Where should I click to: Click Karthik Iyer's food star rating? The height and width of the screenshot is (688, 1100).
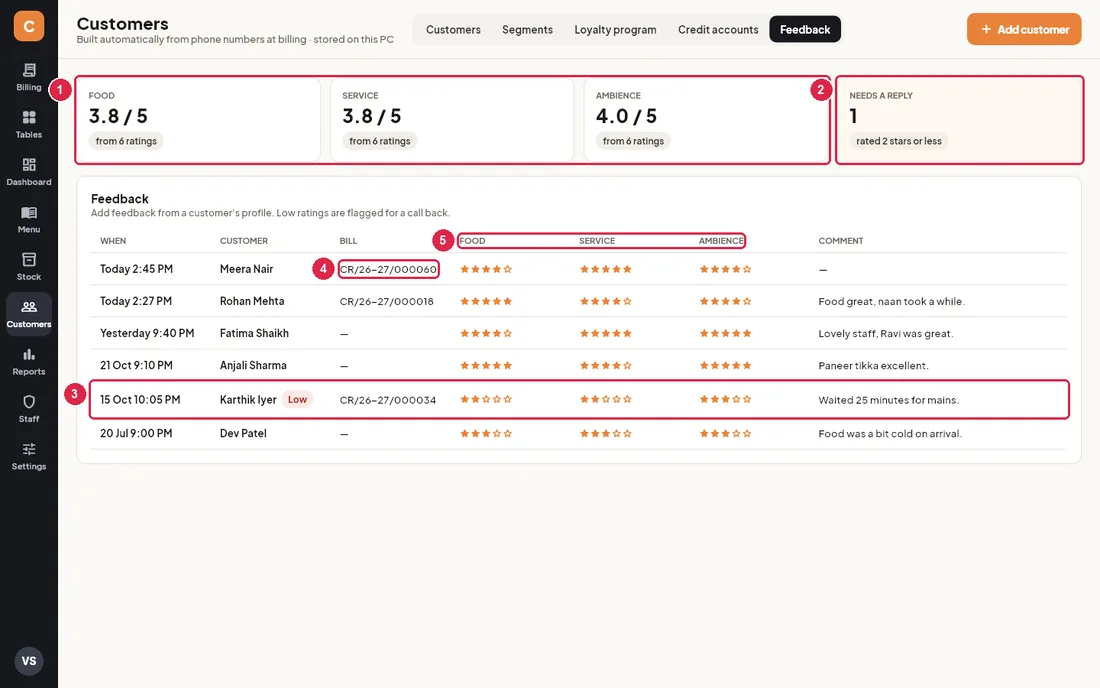[x=486, y=400]
